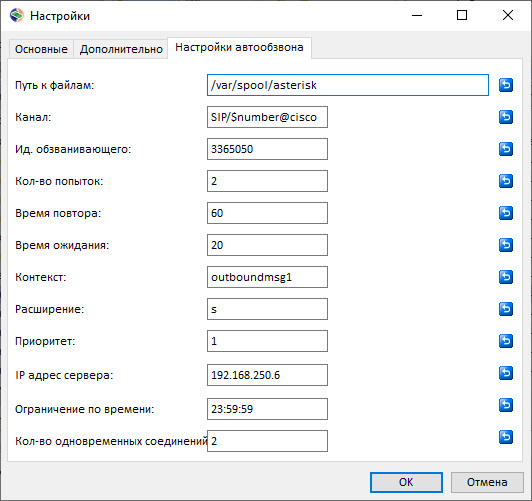The width and height of the screenshot is (532, 501).
Task: Focus the file path field '/var/spool/asterisk'
Action: pos(348,85)
